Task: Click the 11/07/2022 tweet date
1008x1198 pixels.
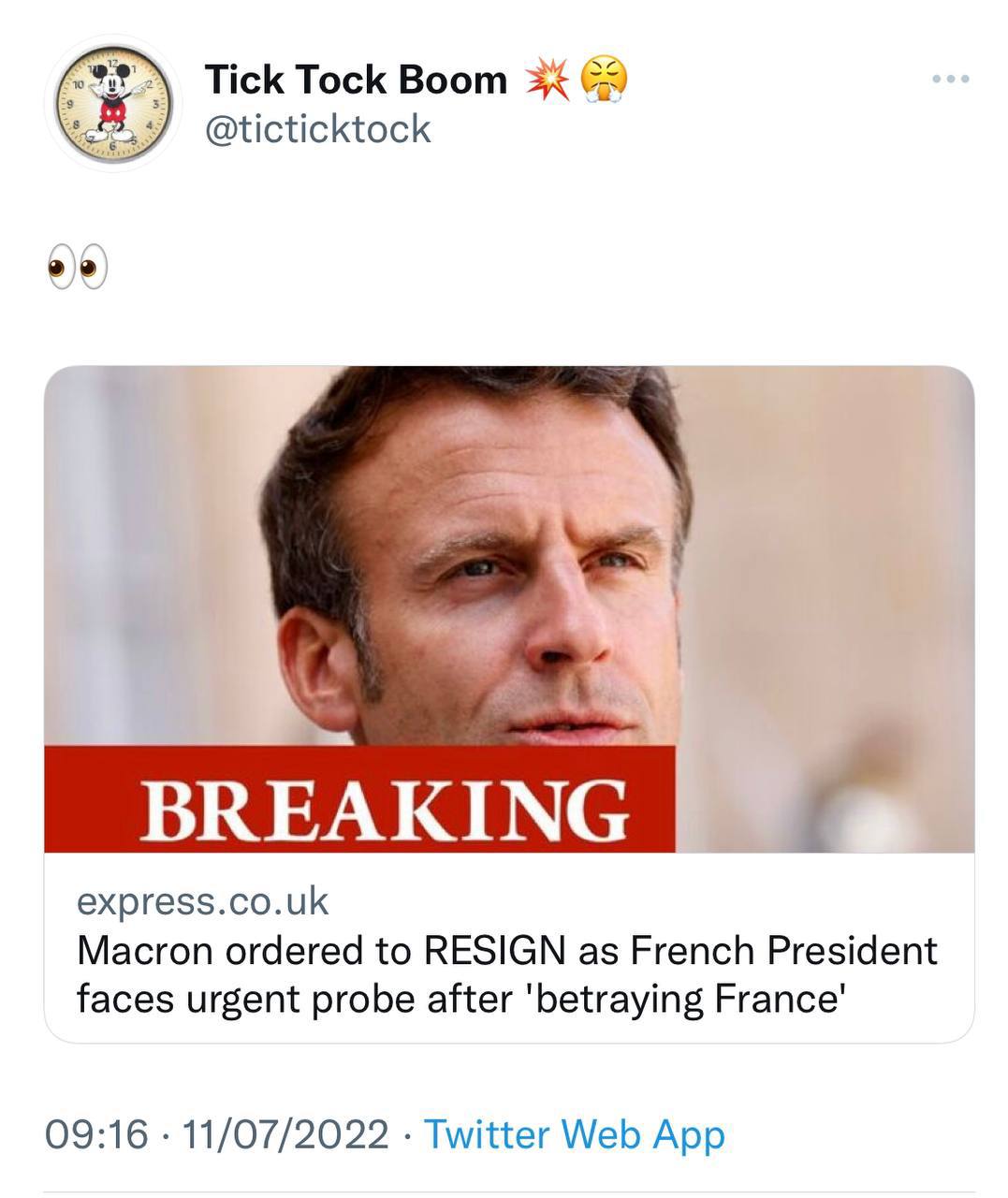Action: [285, 1134]
